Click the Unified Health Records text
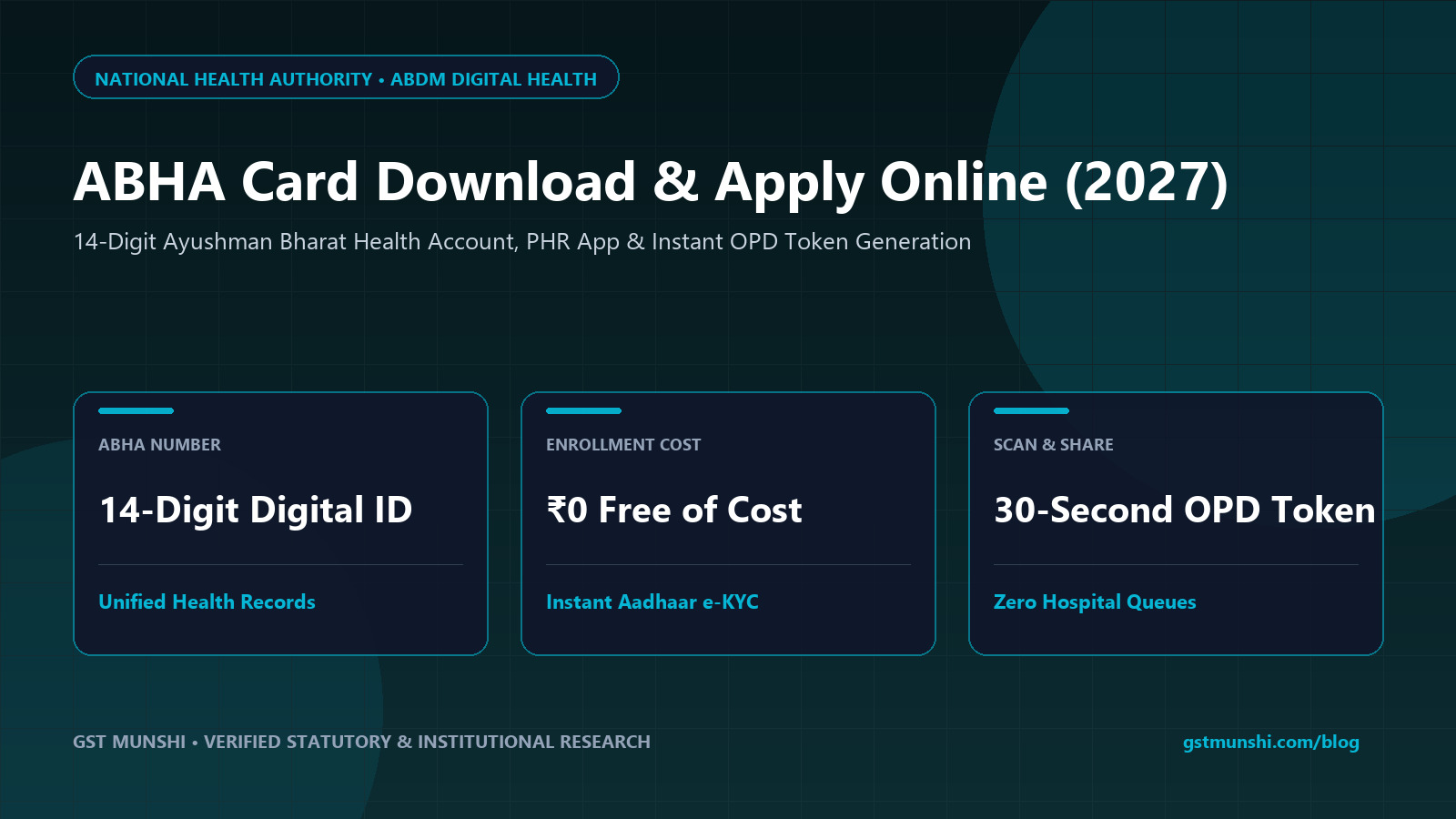 click(207, 602)
